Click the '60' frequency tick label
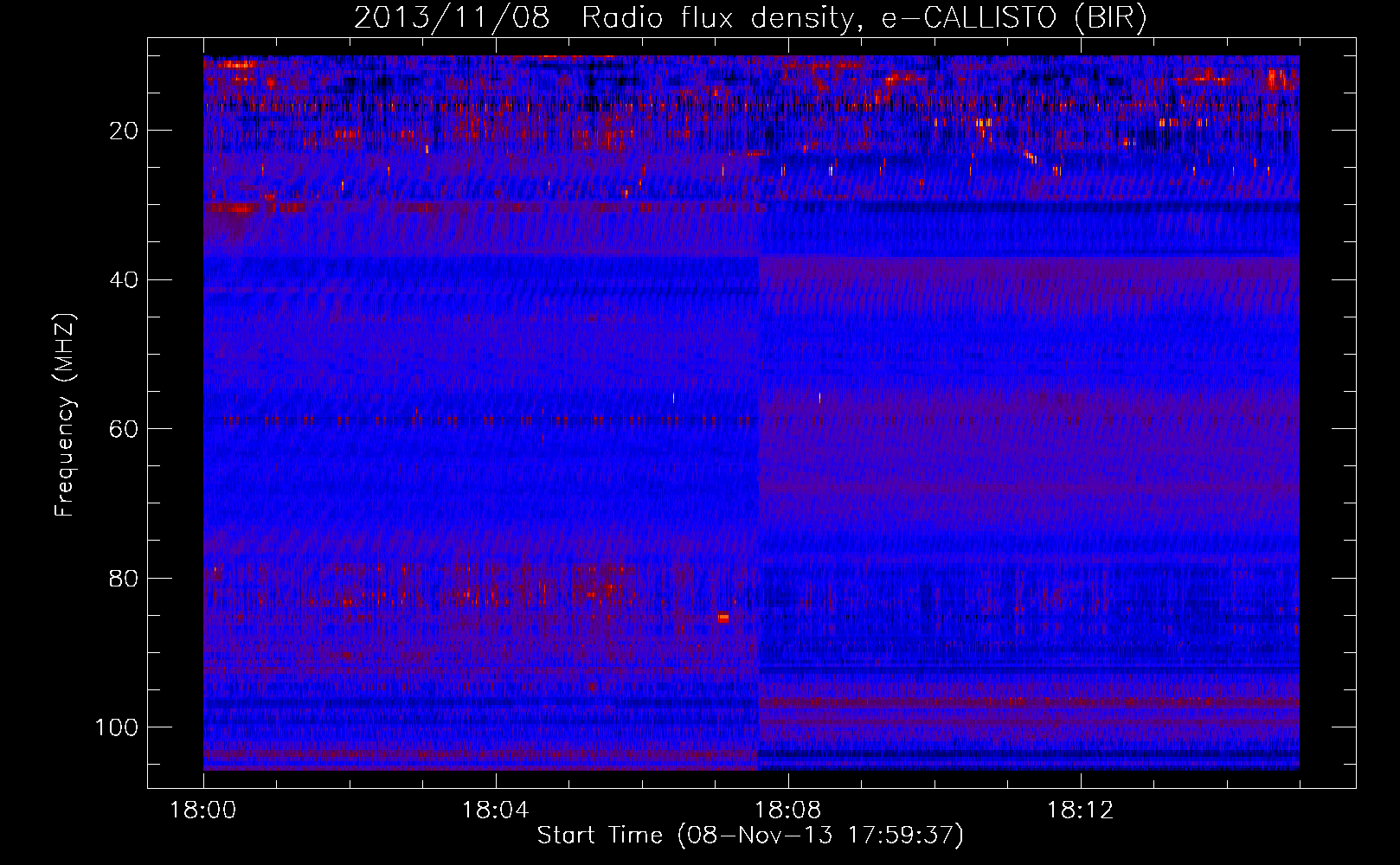 pos(125,429)
